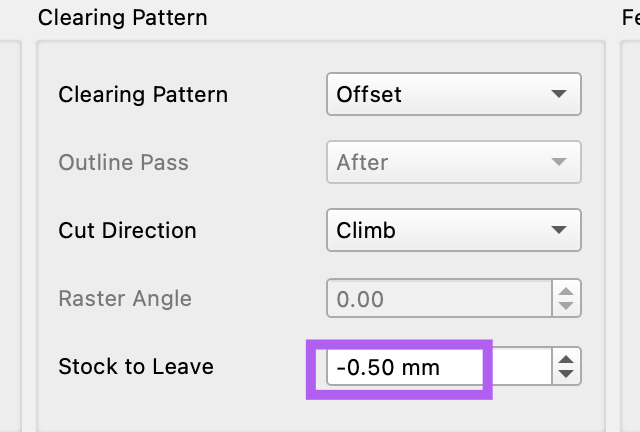Click the Cut Direction label
This screenshot has height=432, width=640.
tap(127, 231)
